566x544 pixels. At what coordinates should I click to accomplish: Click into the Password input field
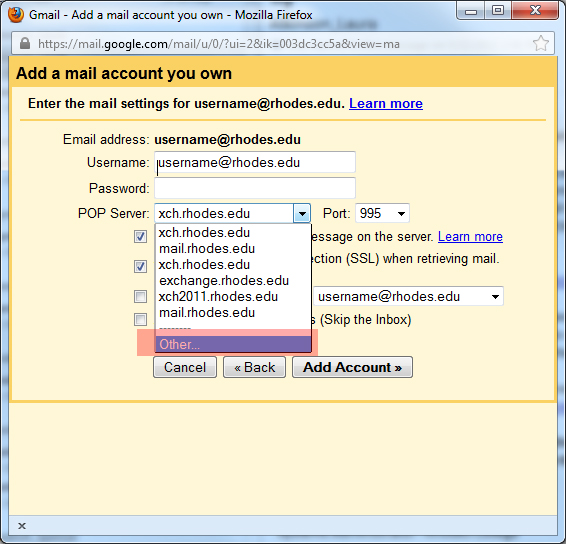click(x=255, y=188)
